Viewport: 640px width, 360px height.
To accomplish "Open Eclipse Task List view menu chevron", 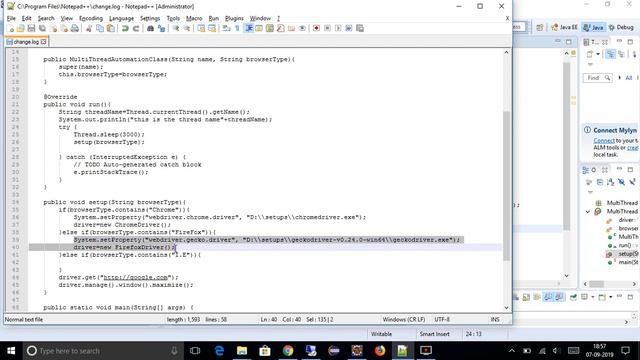I will coord(590,64).
